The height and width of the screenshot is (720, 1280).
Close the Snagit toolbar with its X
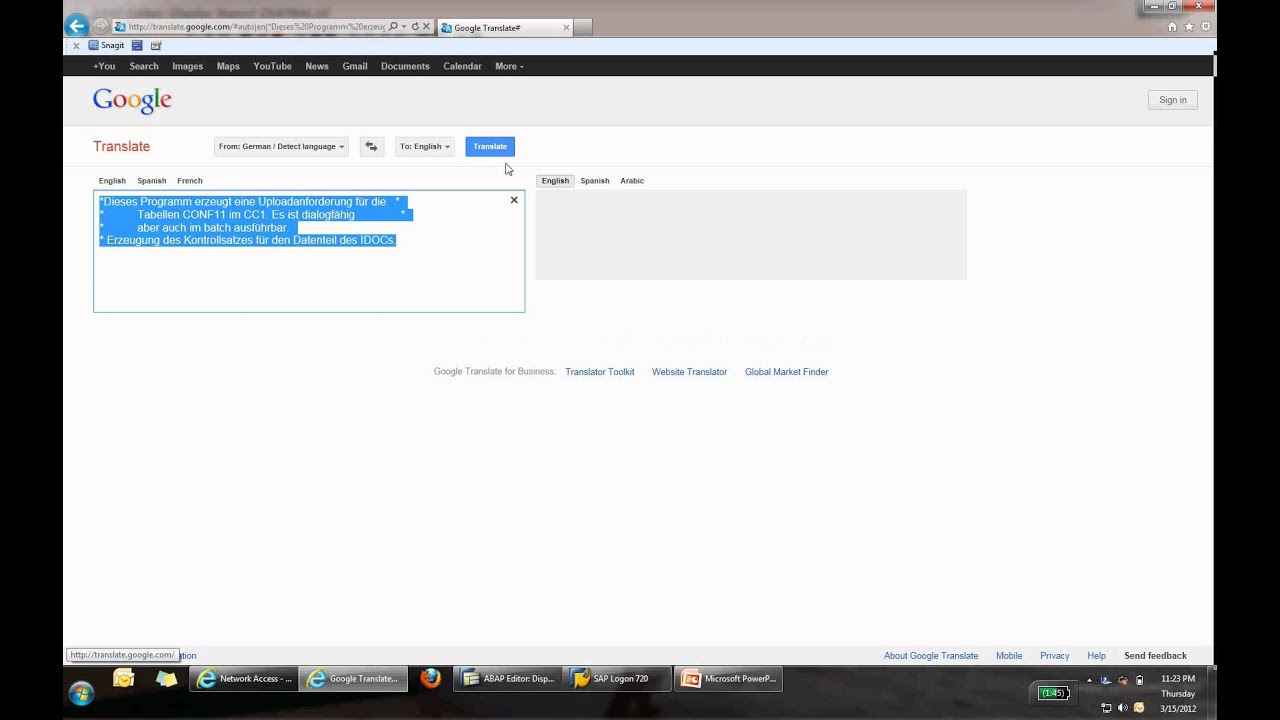pos(76,46)
